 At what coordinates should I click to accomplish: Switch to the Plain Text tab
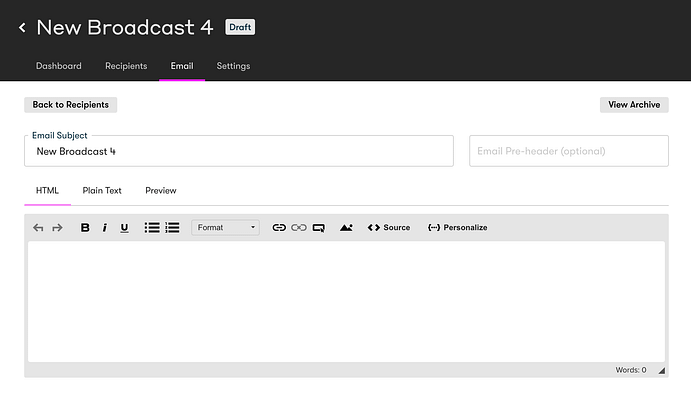click(x=102, y=190)
